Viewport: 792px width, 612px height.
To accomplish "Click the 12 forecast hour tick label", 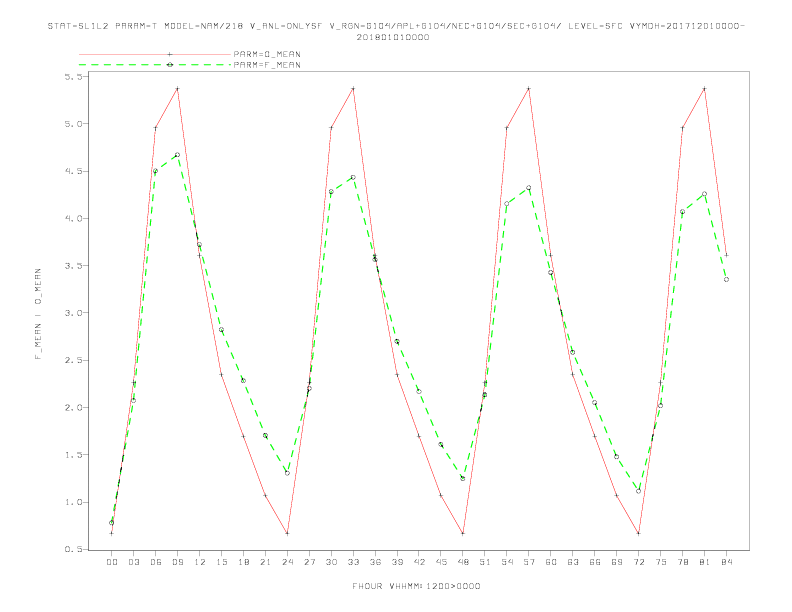I will (200, 562).
